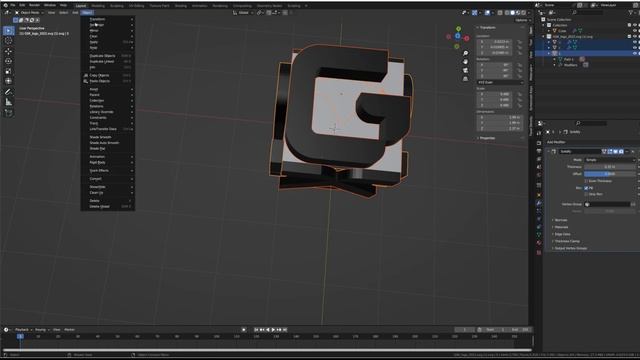Toggle Solidify modifier edit mode display
640x360 pixels.
coord(610,151)
